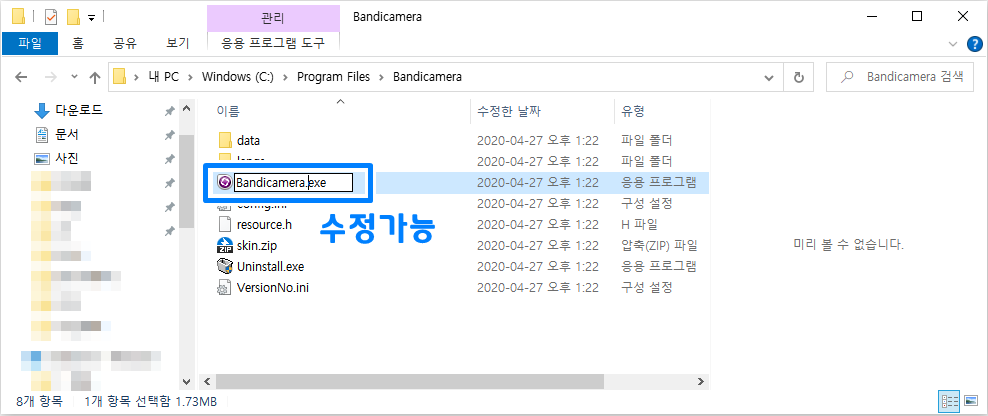Click the horizontal scrollbar right arrow

tap(702, 381)
